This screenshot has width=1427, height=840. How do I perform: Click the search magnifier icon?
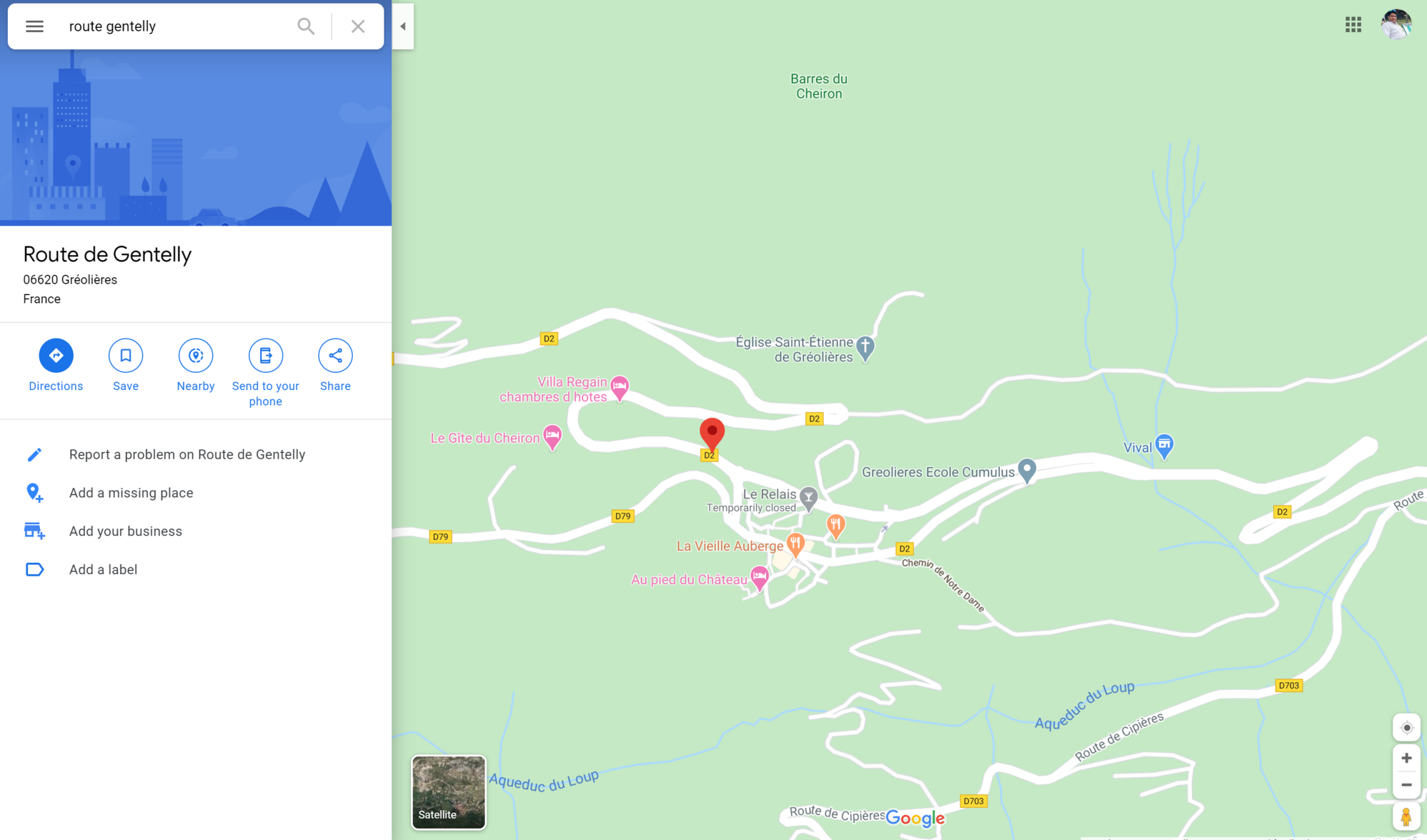pyautogui.click(x=306, y=26)
